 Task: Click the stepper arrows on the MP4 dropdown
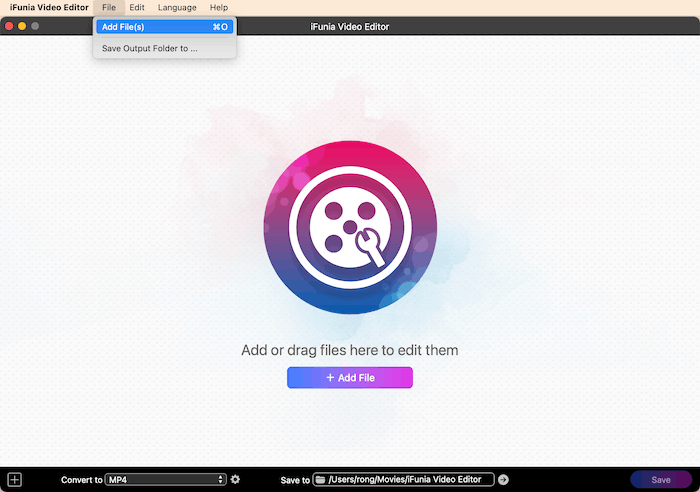point(221,480)
